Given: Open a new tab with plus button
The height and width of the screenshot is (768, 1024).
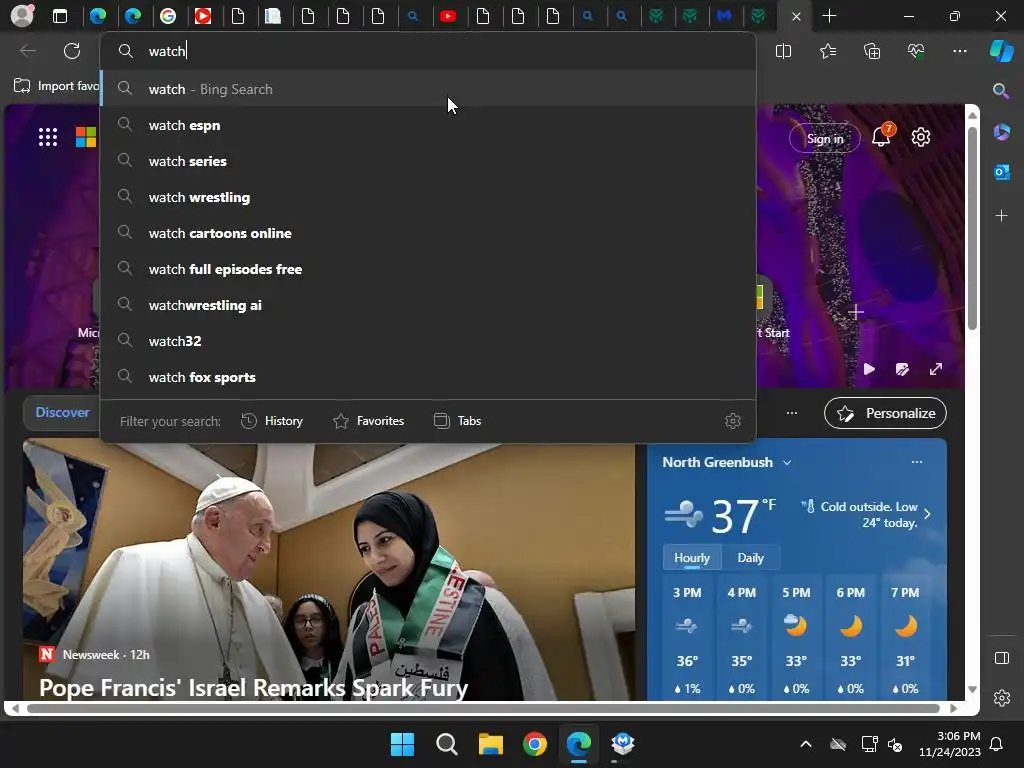Looking at the screenshot, I should coord(829,16).
